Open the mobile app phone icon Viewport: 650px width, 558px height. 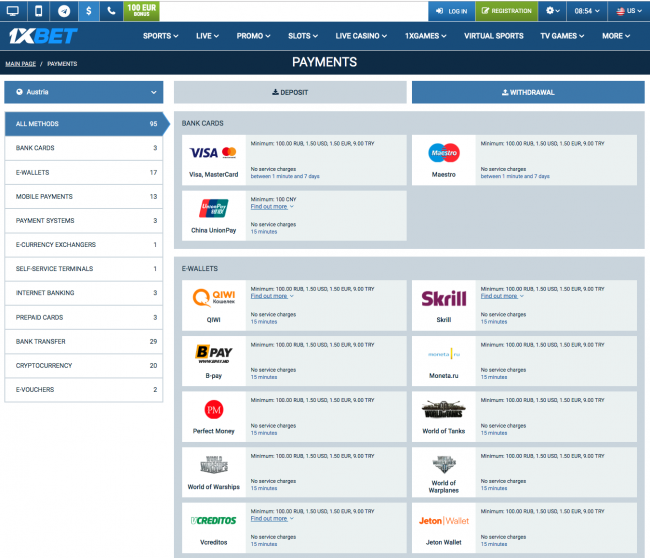pyautogui.click(x=38, y=11)
